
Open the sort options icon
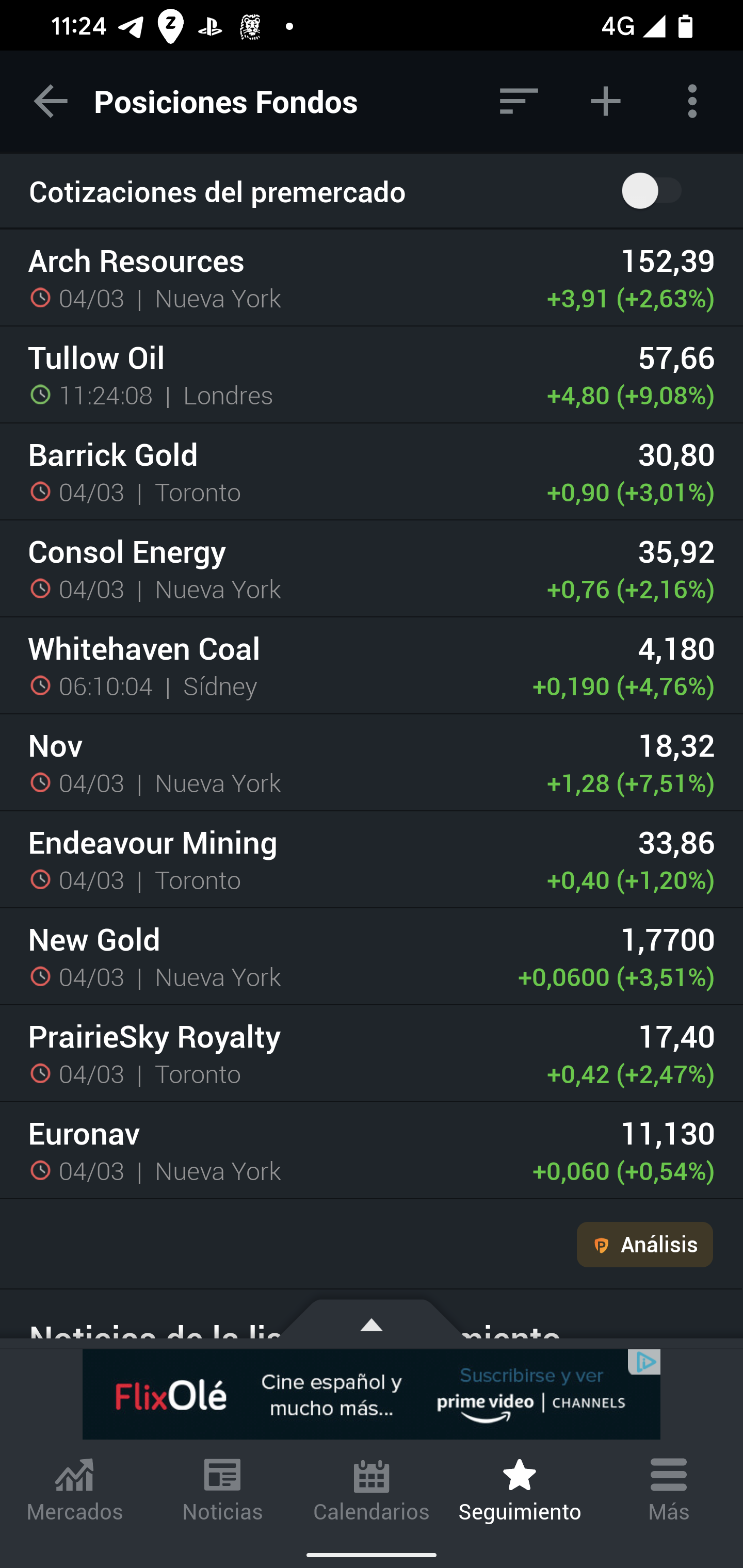[518, 101]
